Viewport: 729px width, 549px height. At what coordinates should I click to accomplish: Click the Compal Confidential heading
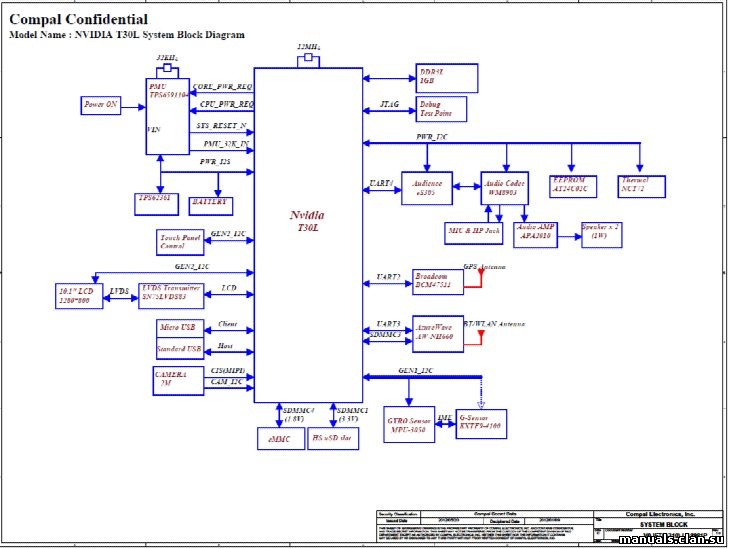(79, 19)
